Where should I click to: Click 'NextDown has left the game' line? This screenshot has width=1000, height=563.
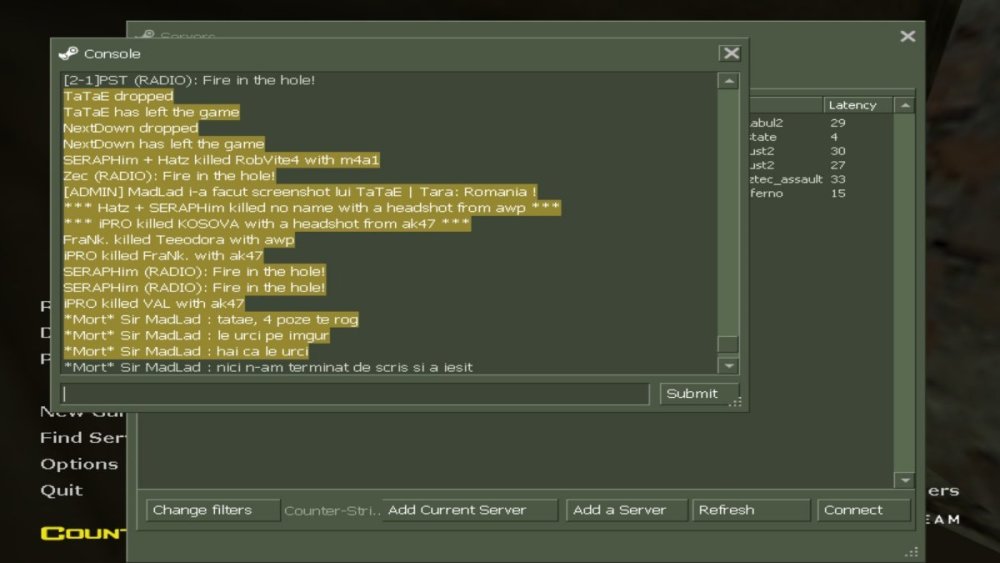pyautogui.click(x=163, y=144)
